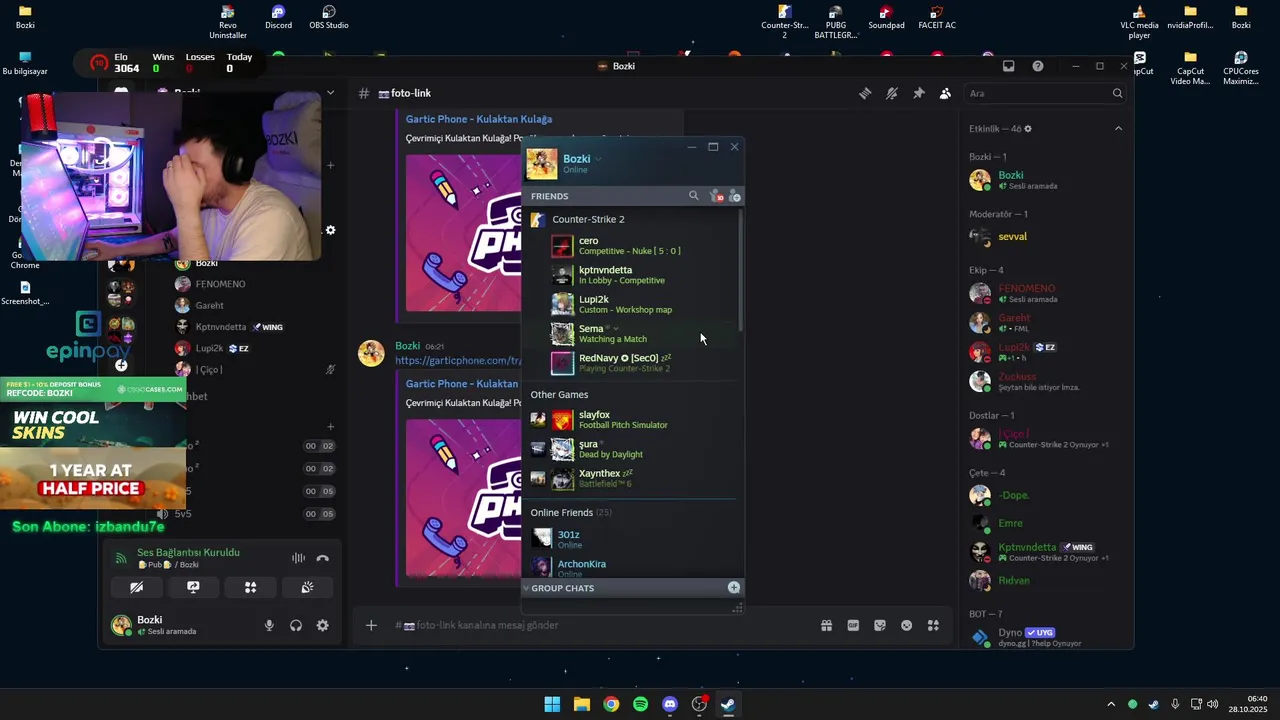Open Nitro gift icon in message bar
This screenshot has height=720, width=1280.
tap(826, 625)
